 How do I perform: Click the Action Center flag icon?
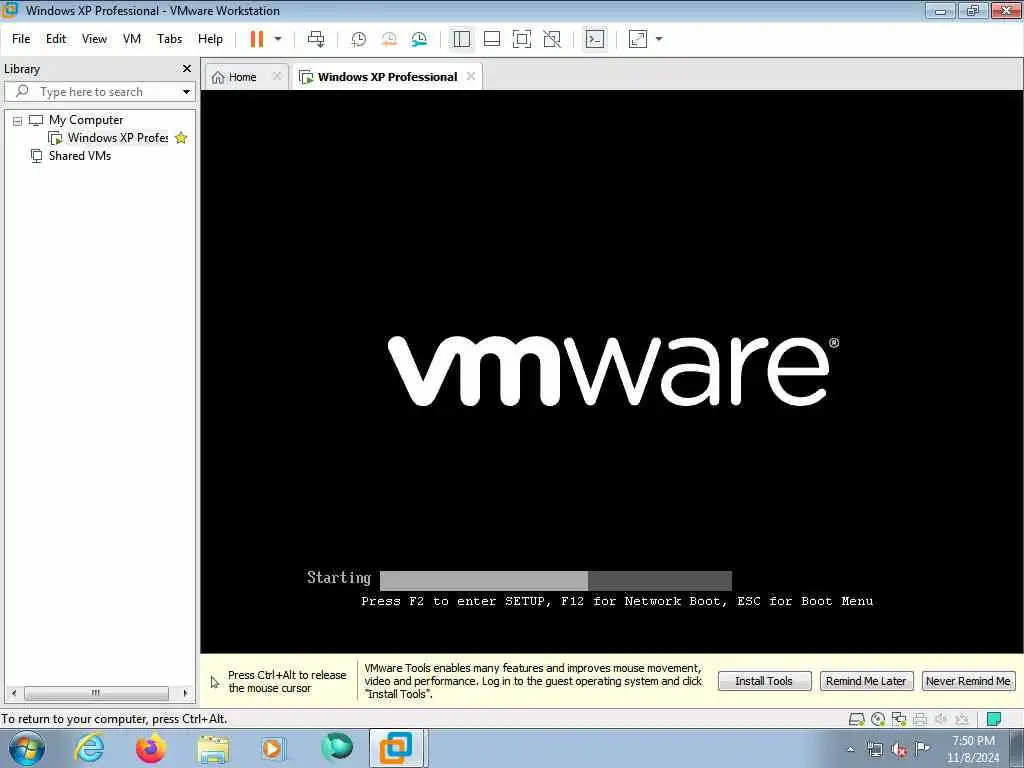click(x=922, y=749)
